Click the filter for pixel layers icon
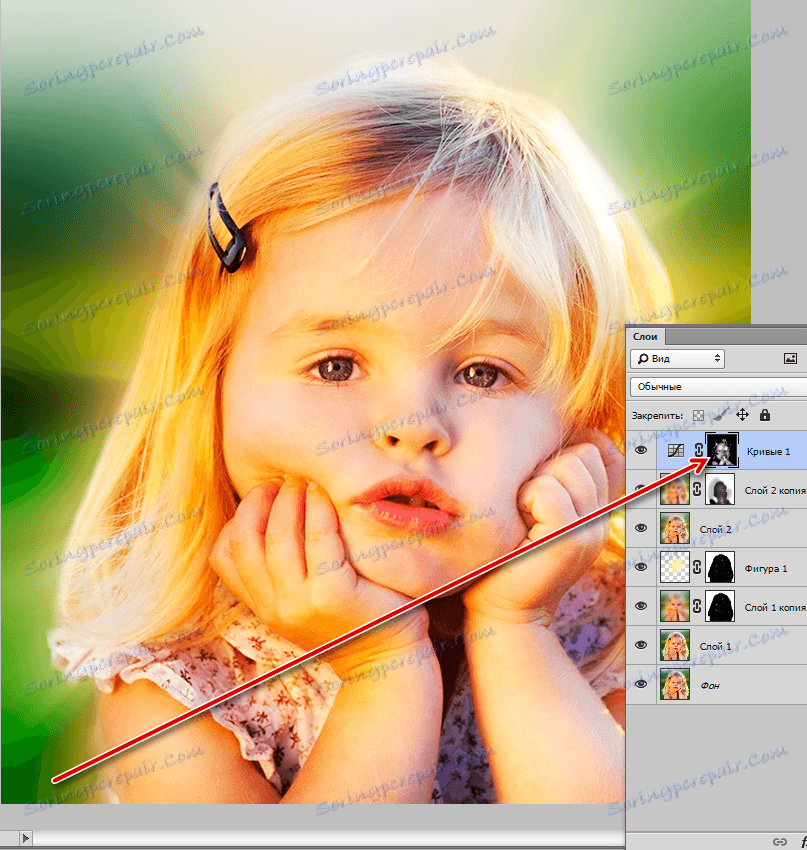Viewport: 807px width, 850px height. pyautogui.click(x=790, y=358)
